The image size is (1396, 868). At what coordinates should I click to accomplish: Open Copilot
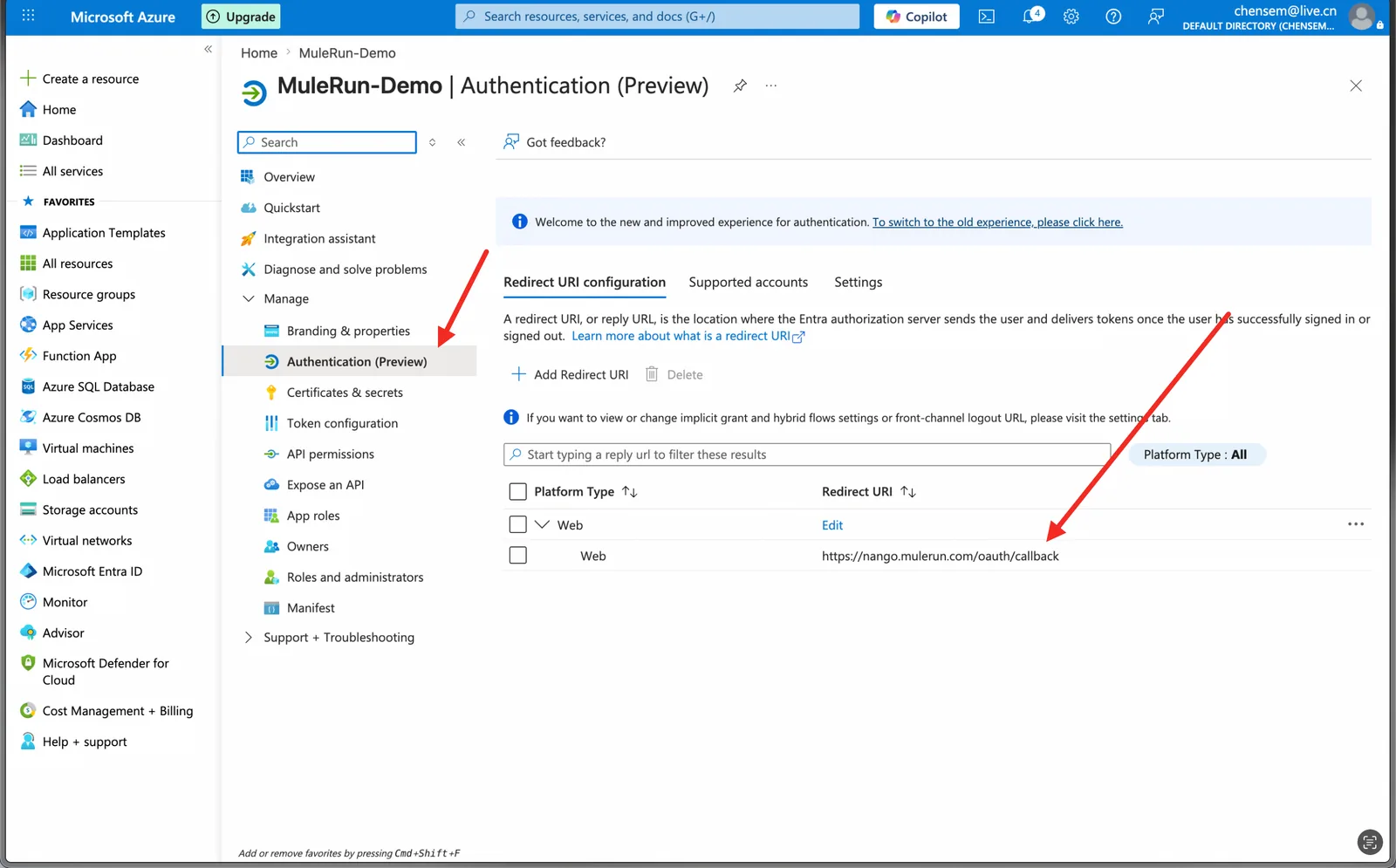(x=916, y=17)
